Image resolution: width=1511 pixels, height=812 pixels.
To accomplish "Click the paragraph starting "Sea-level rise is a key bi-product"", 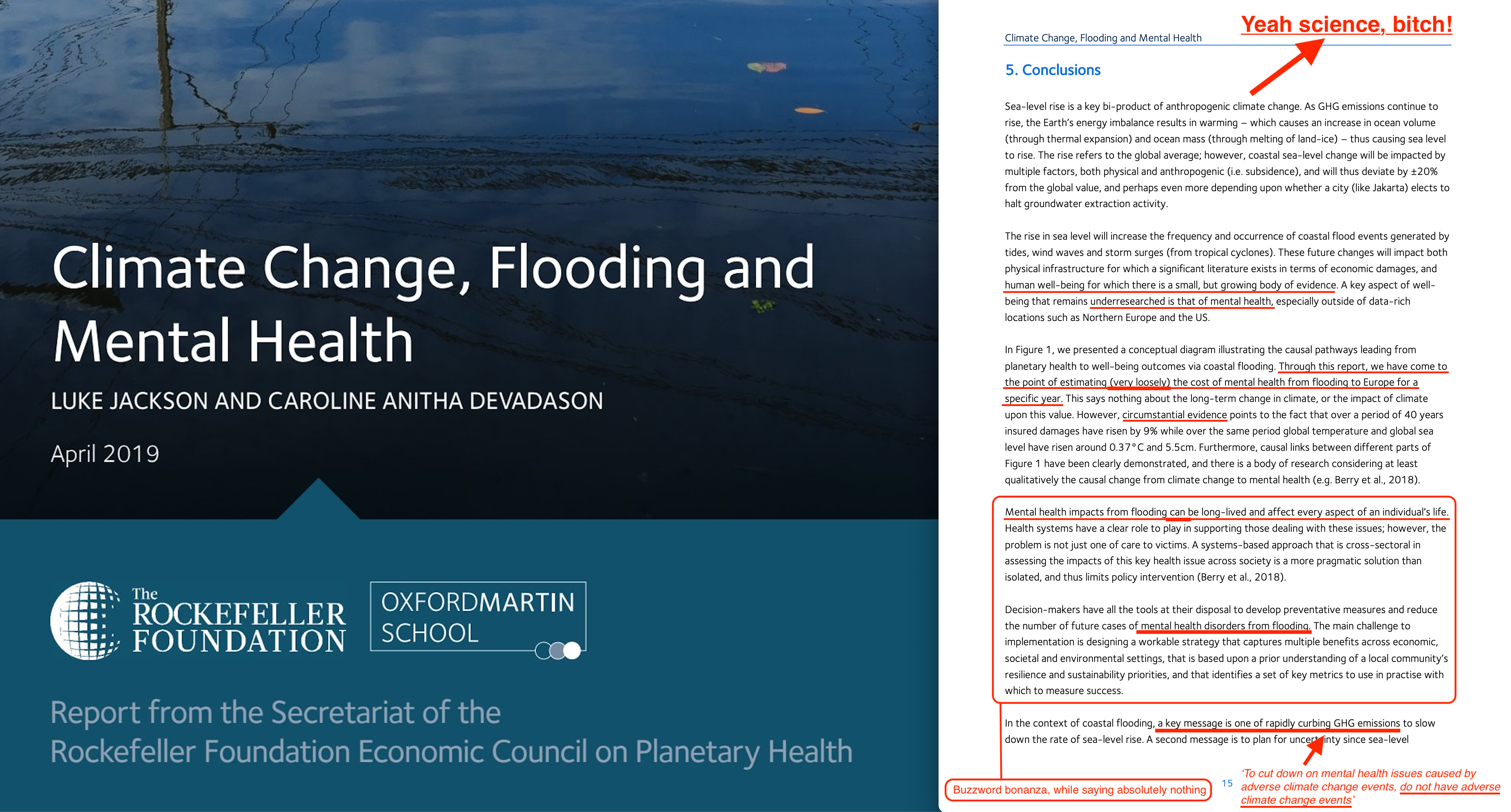I will click(1227, 155).
